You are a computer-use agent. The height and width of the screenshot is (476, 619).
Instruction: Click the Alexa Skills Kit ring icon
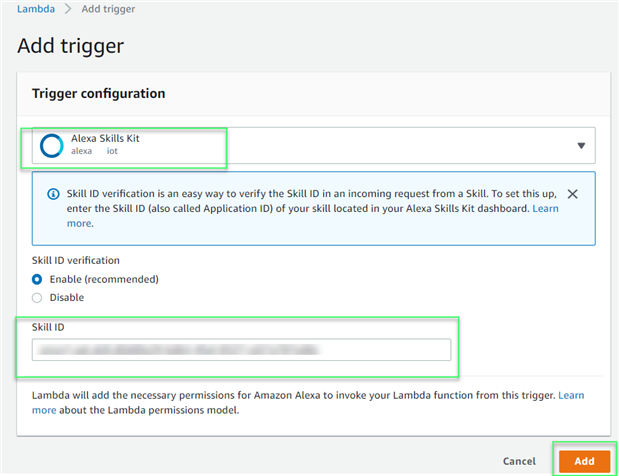click(x=51, y=145)
